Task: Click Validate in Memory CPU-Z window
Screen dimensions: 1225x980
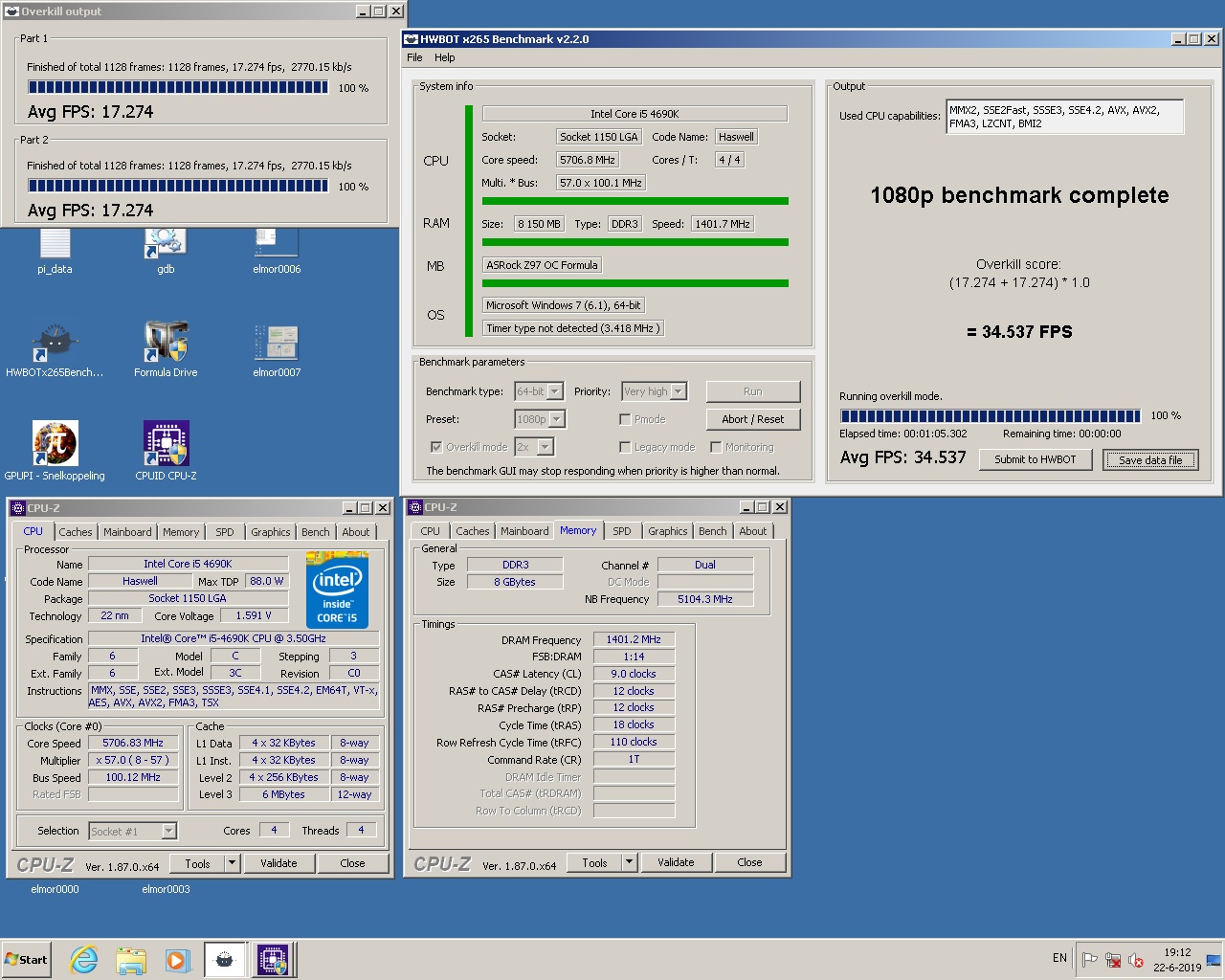Action: click(x=676, y=862)
